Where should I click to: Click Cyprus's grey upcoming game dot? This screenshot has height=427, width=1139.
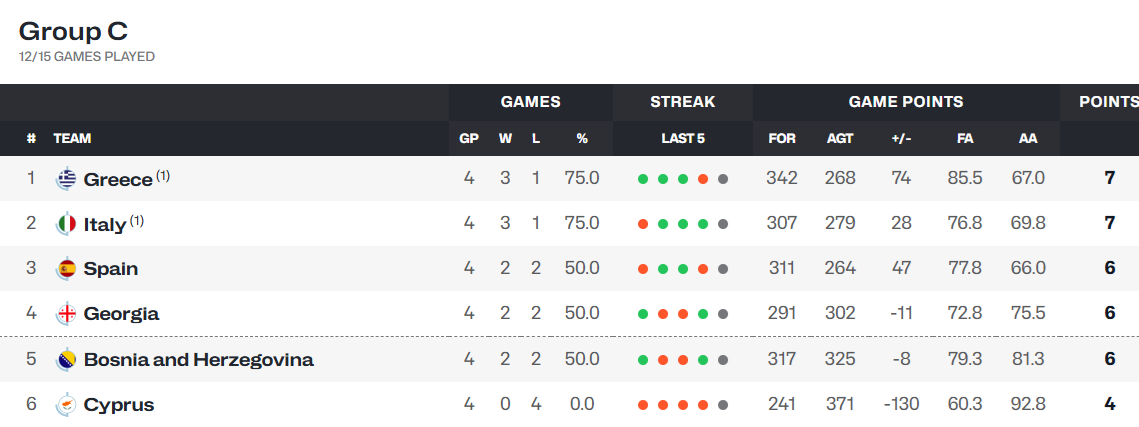[722, 405]
